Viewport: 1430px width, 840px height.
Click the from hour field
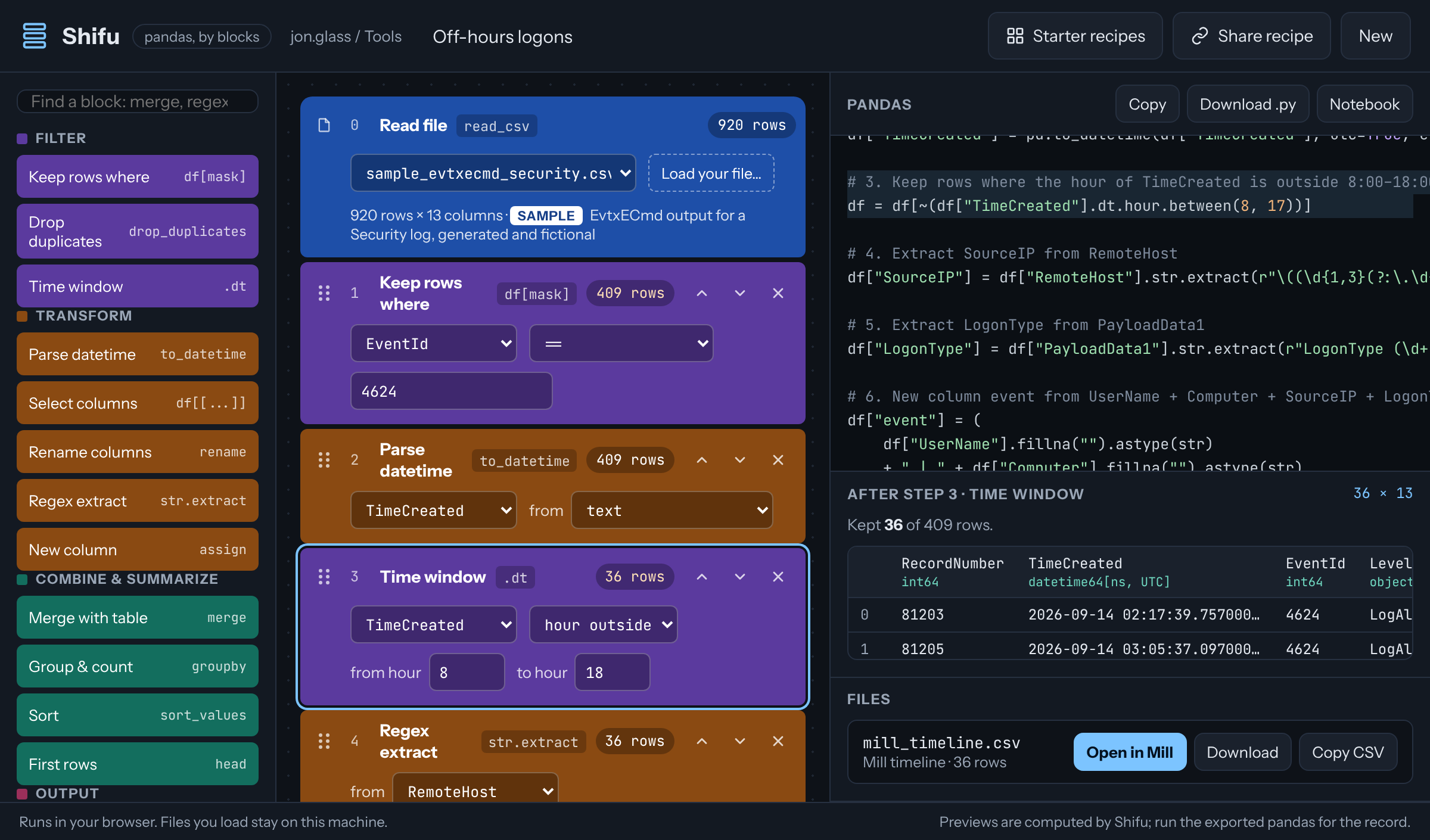(x=467, y=673)
